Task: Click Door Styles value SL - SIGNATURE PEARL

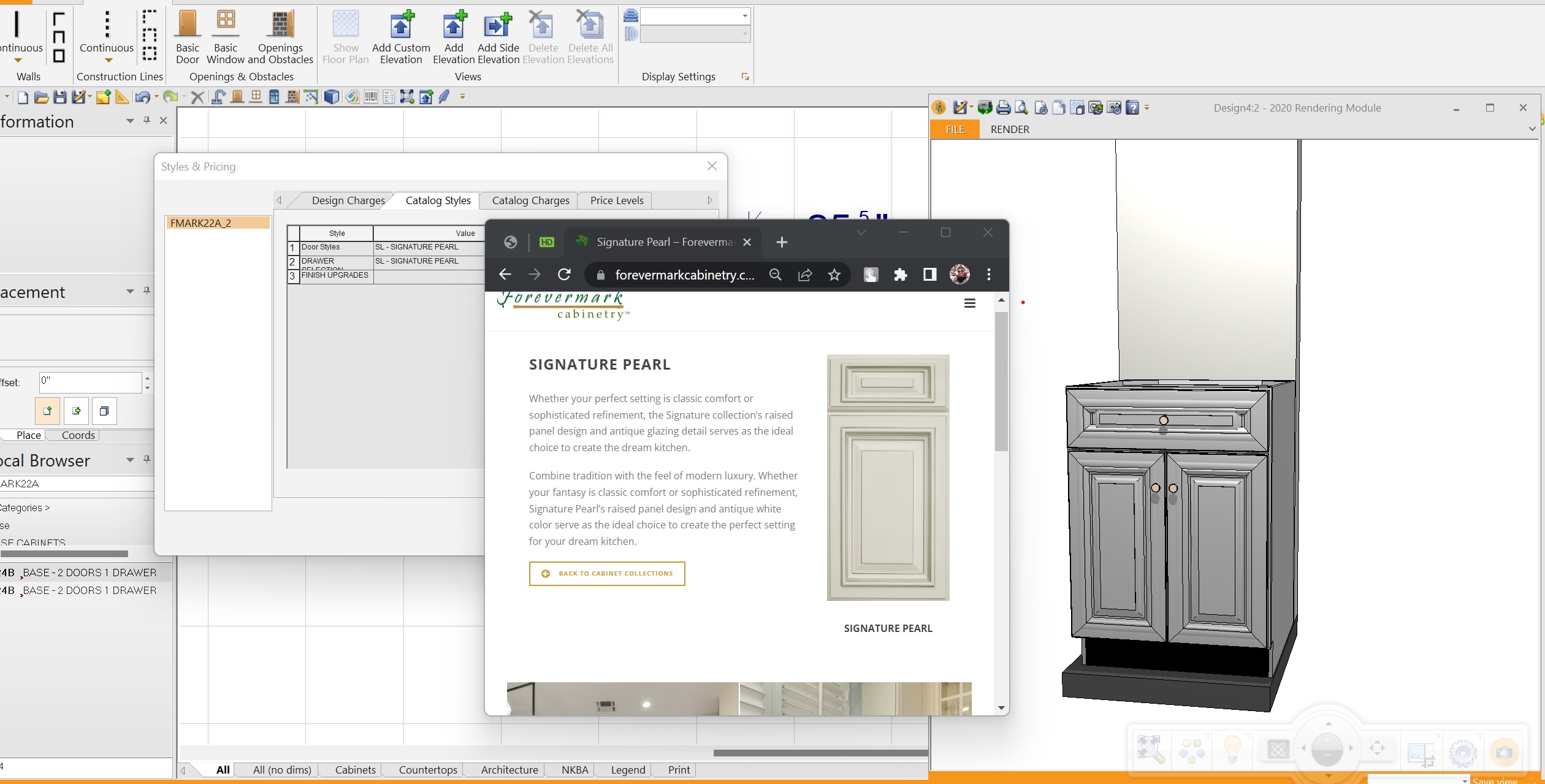Action: pyautogui.click(x=429, y=247)
